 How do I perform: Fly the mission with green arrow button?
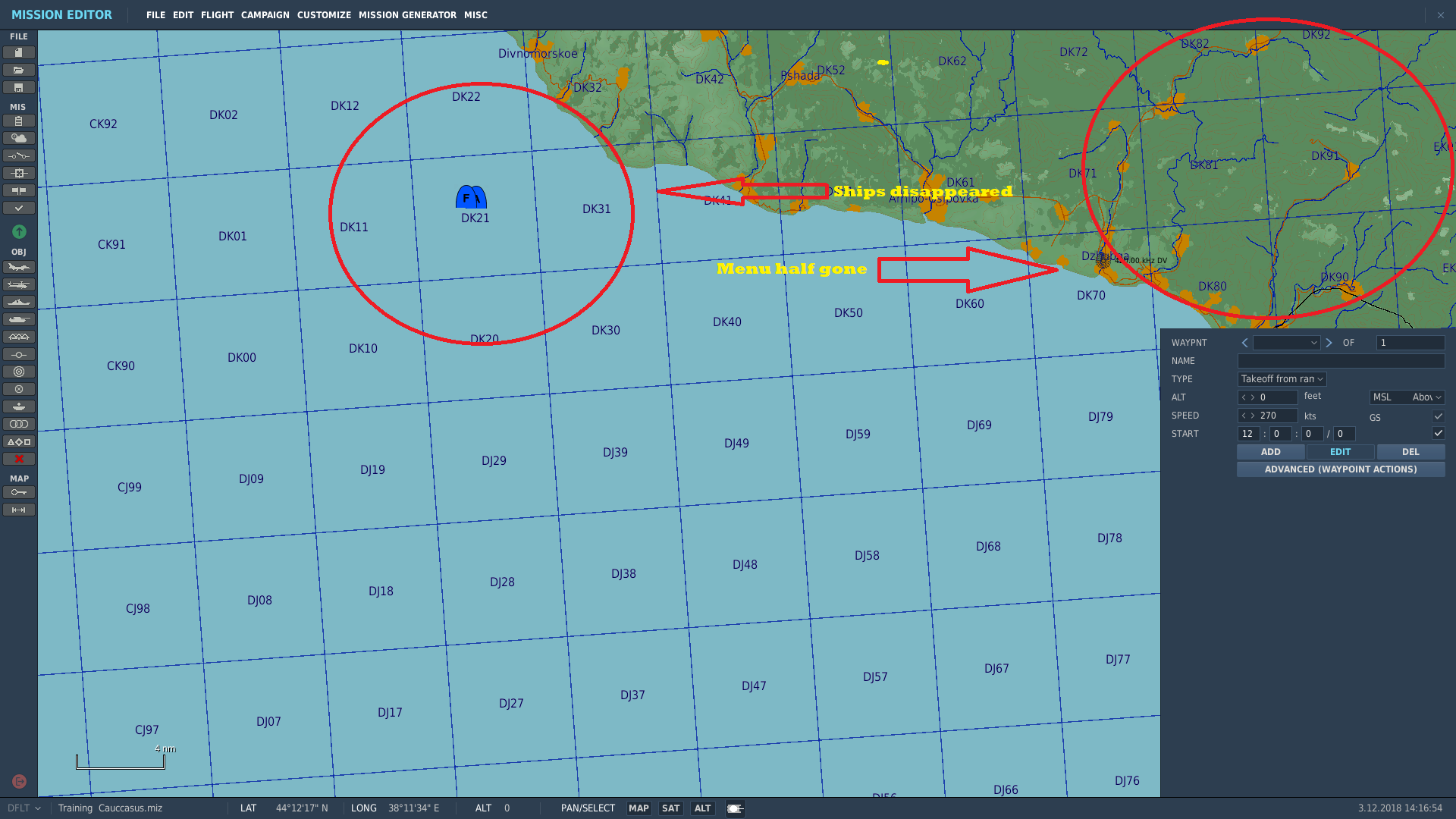click(19, 231)
